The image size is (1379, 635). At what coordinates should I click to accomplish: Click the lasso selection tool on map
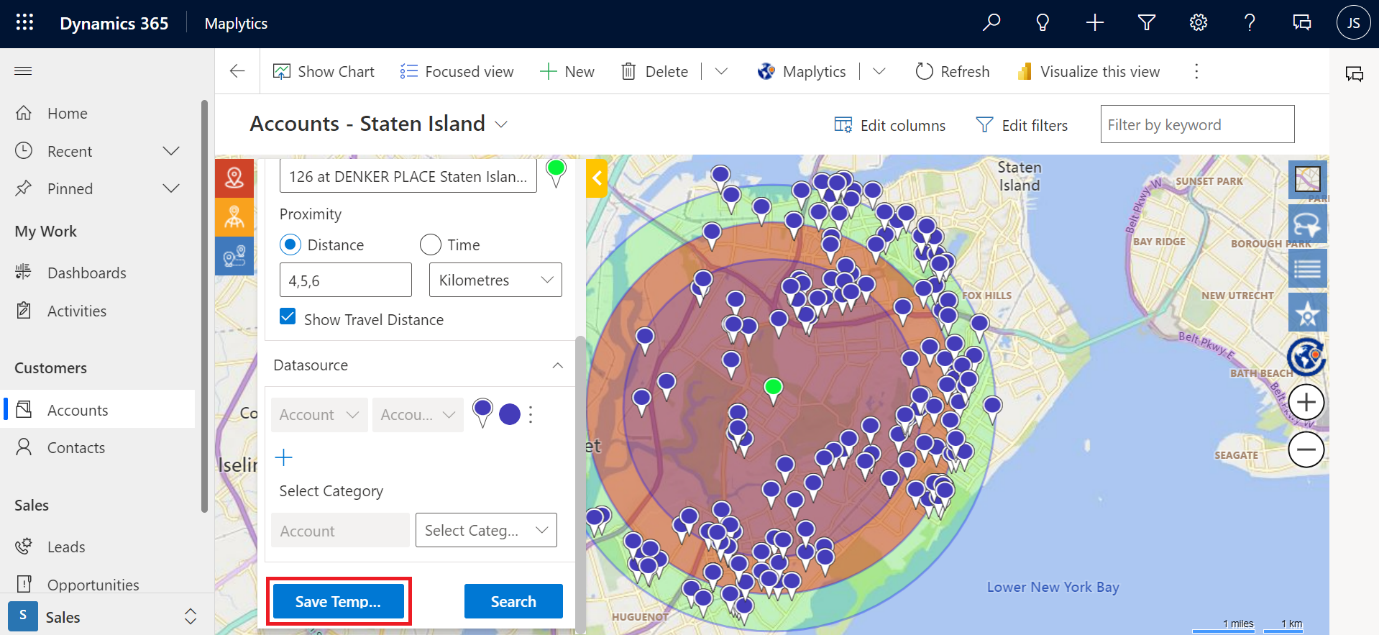click(1307, 224)
